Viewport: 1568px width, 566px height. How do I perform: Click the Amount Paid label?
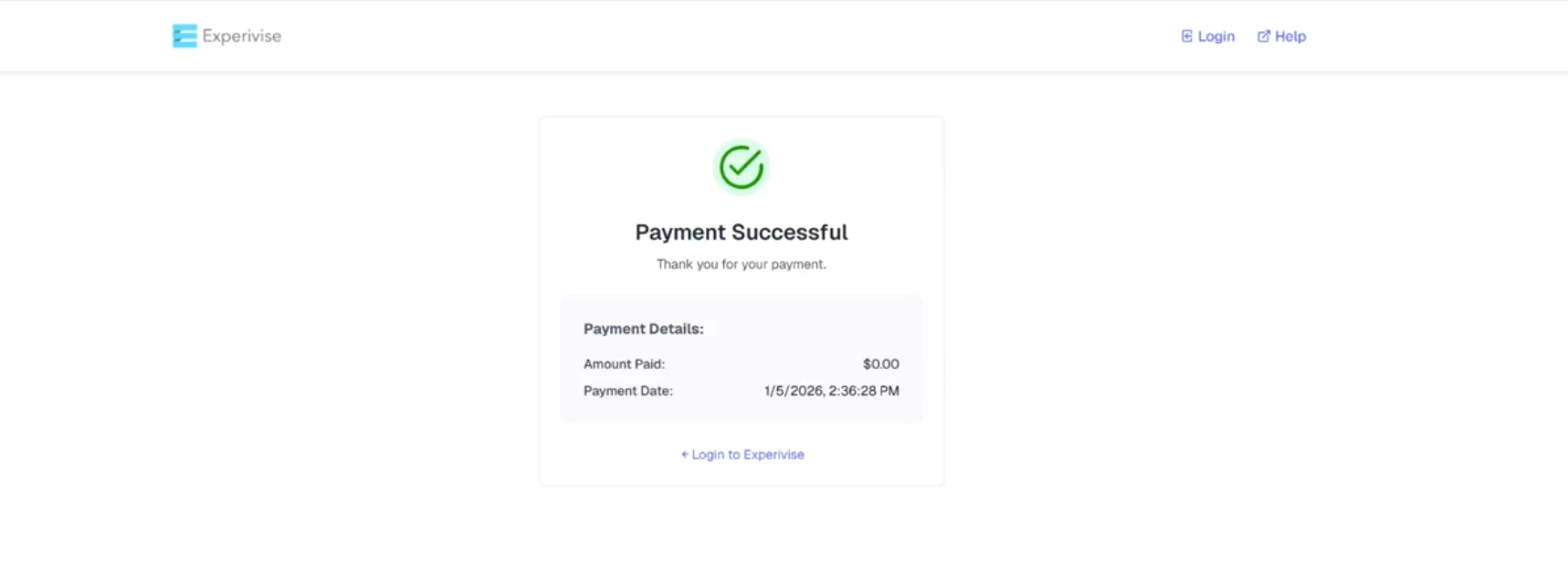pos(624,363)
